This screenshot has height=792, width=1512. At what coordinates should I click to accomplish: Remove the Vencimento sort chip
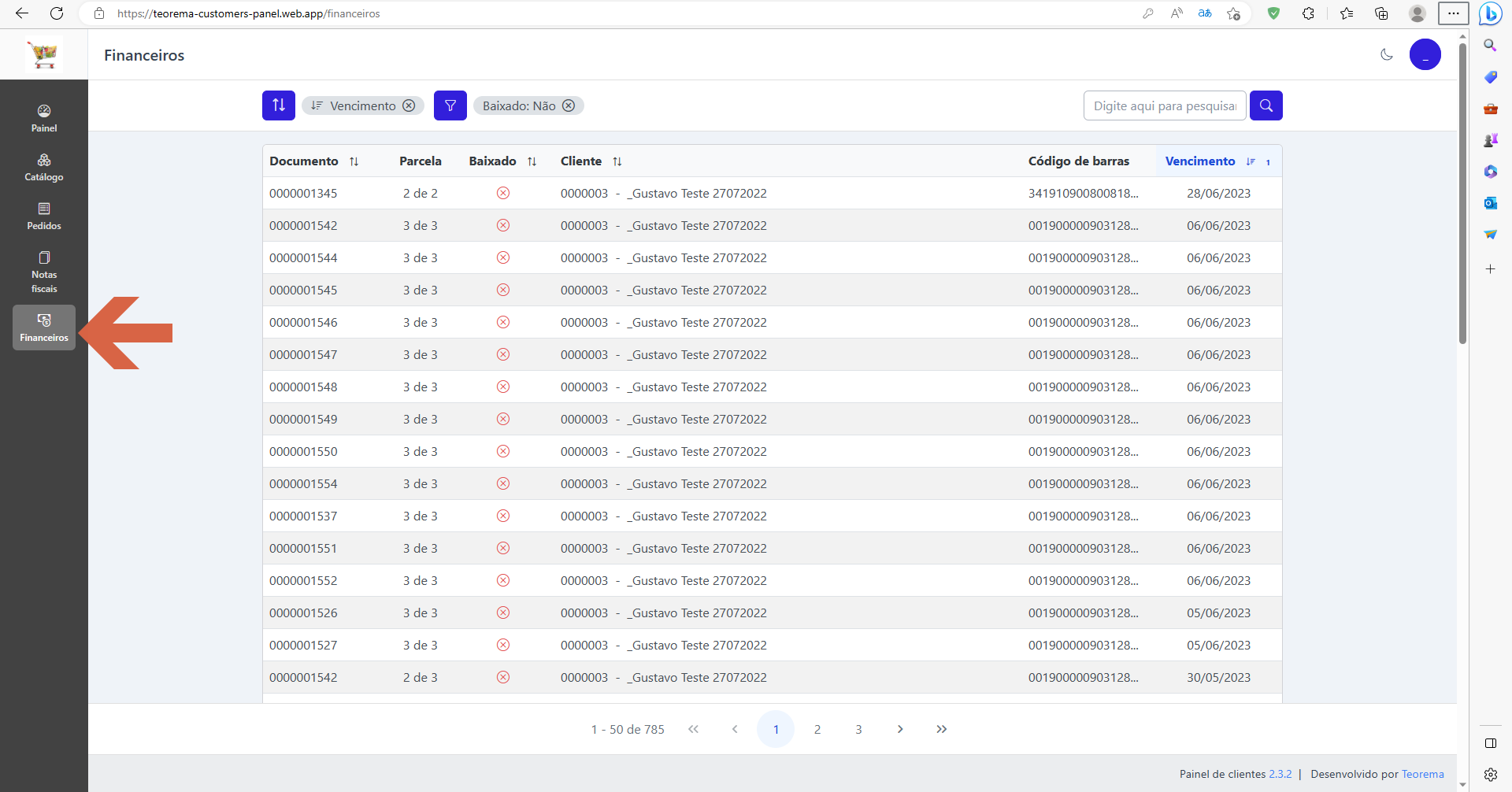pos(409,105)
